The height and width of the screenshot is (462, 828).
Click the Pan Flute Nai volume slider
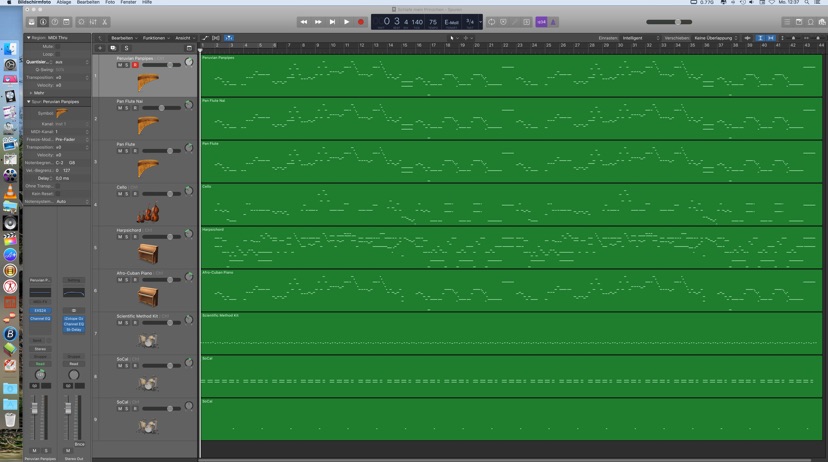tap(162, 108)
